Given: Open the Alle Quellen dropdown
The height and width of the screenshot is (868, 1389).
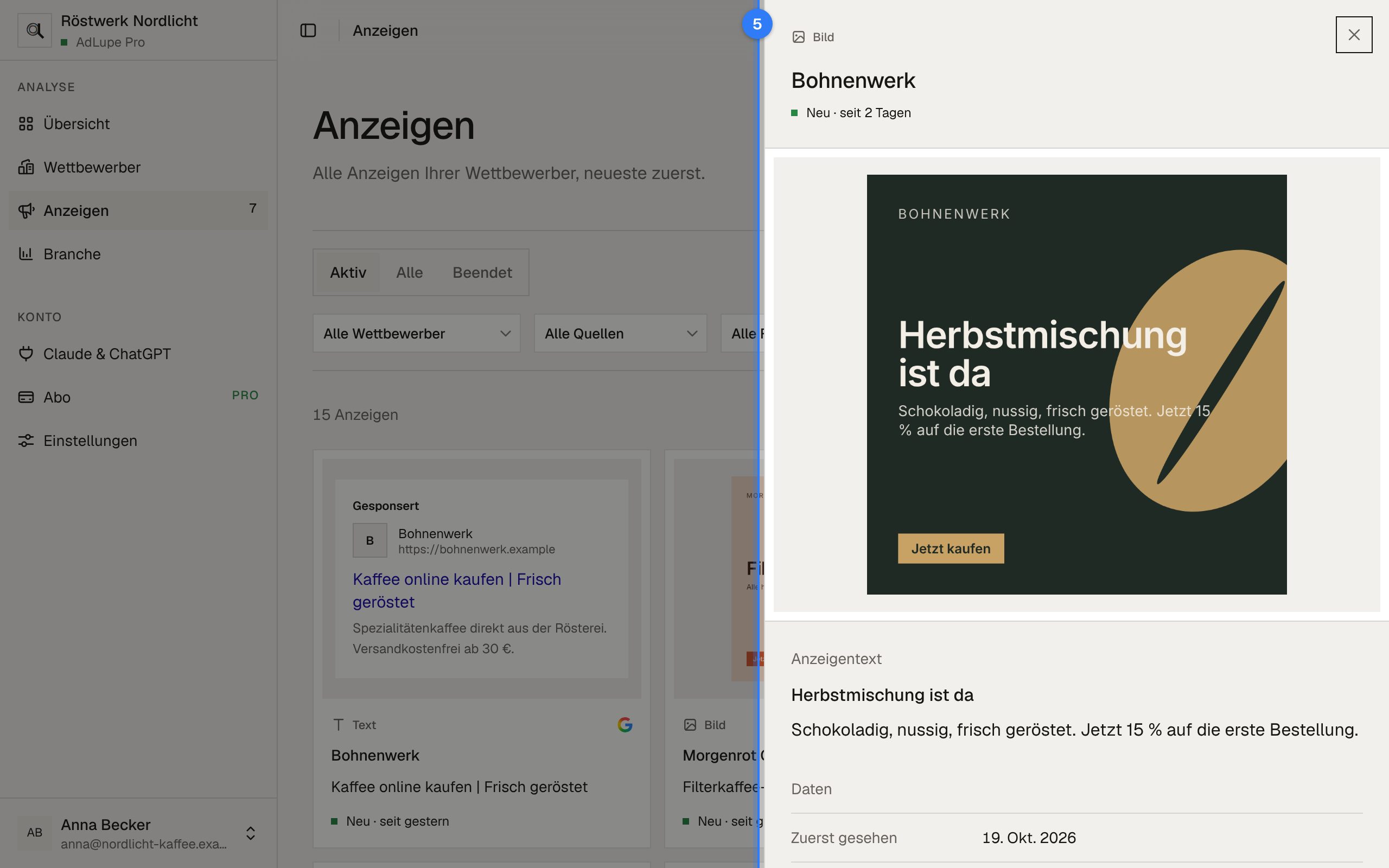Looking at the screenshot, I should (621, 334).
